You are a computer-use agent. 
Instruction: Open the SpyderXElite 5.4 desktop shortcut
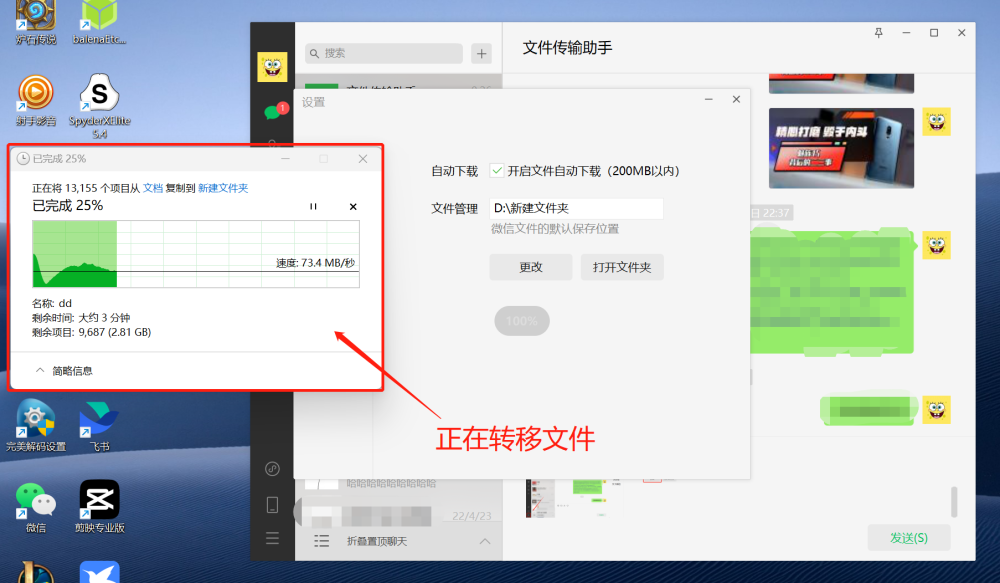pos(99,107)
